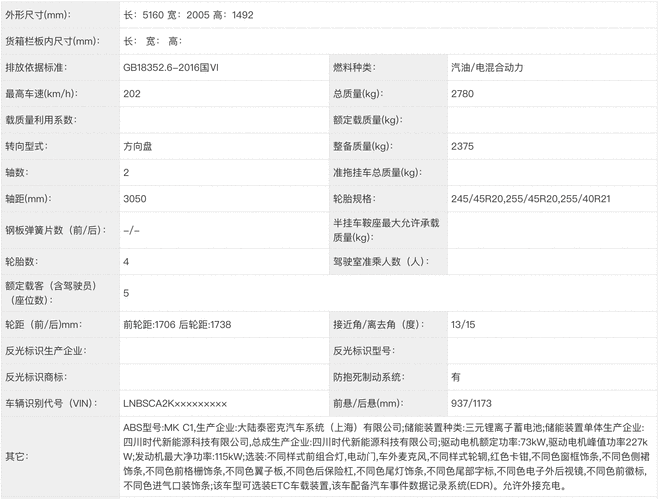This screenshot has width=660, height=499.
Task: Select the 方向盘 steering type value
Action: coord(139,146)
